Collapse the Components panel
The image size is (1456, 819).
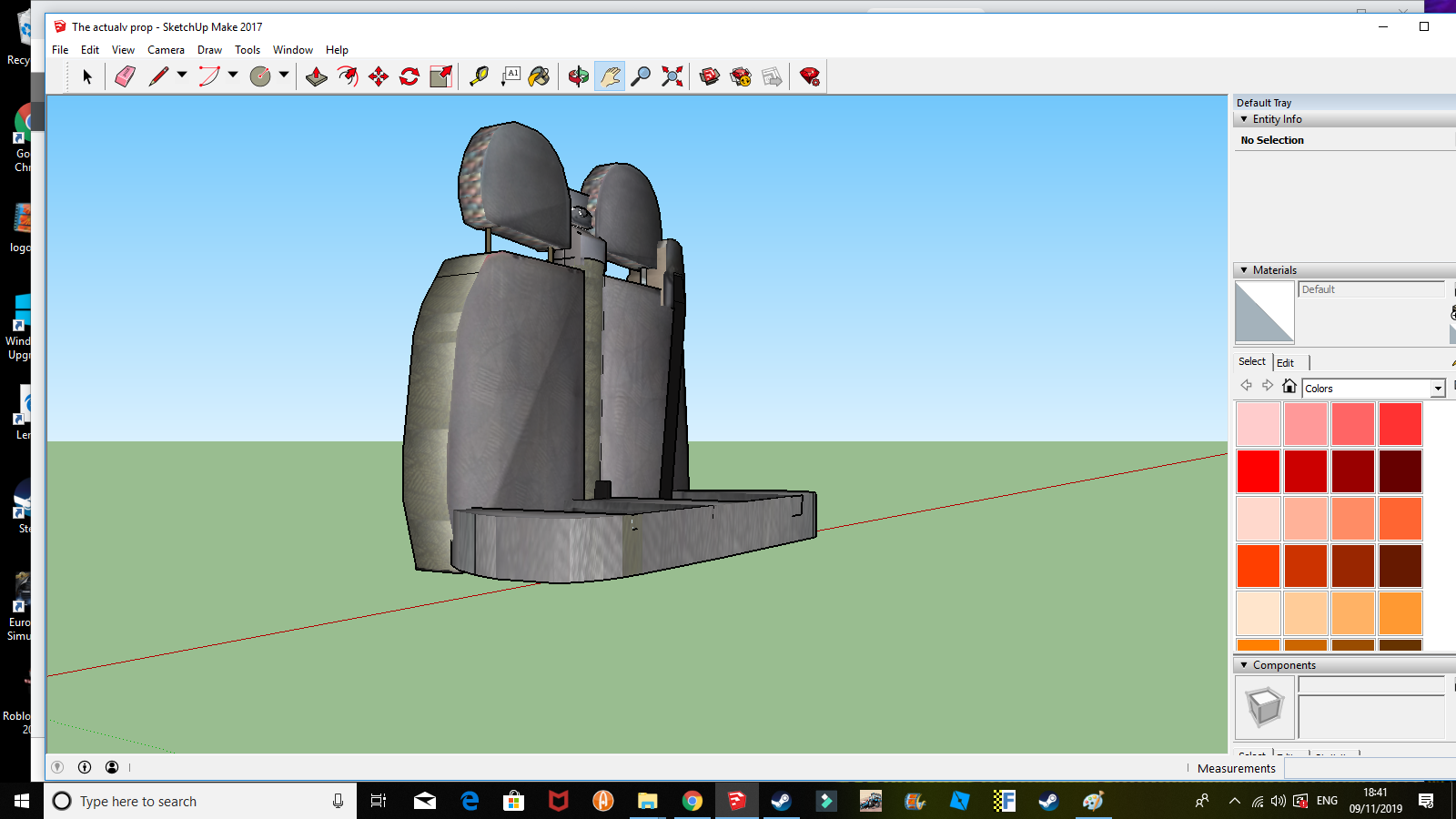[1244, 665]
